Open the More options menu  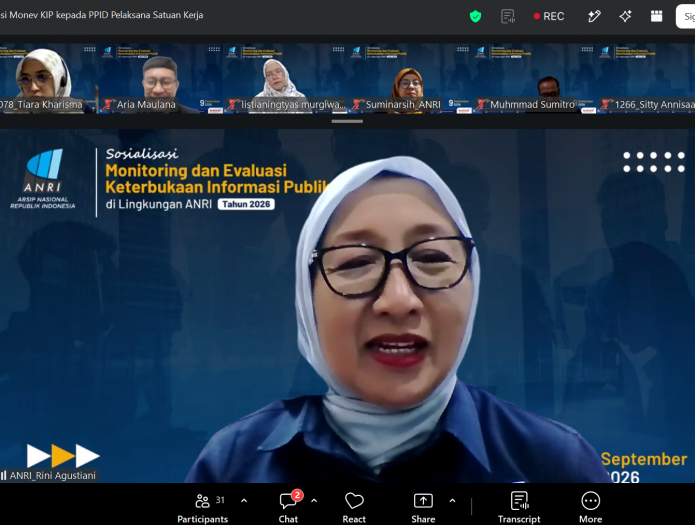click(590, 507)
